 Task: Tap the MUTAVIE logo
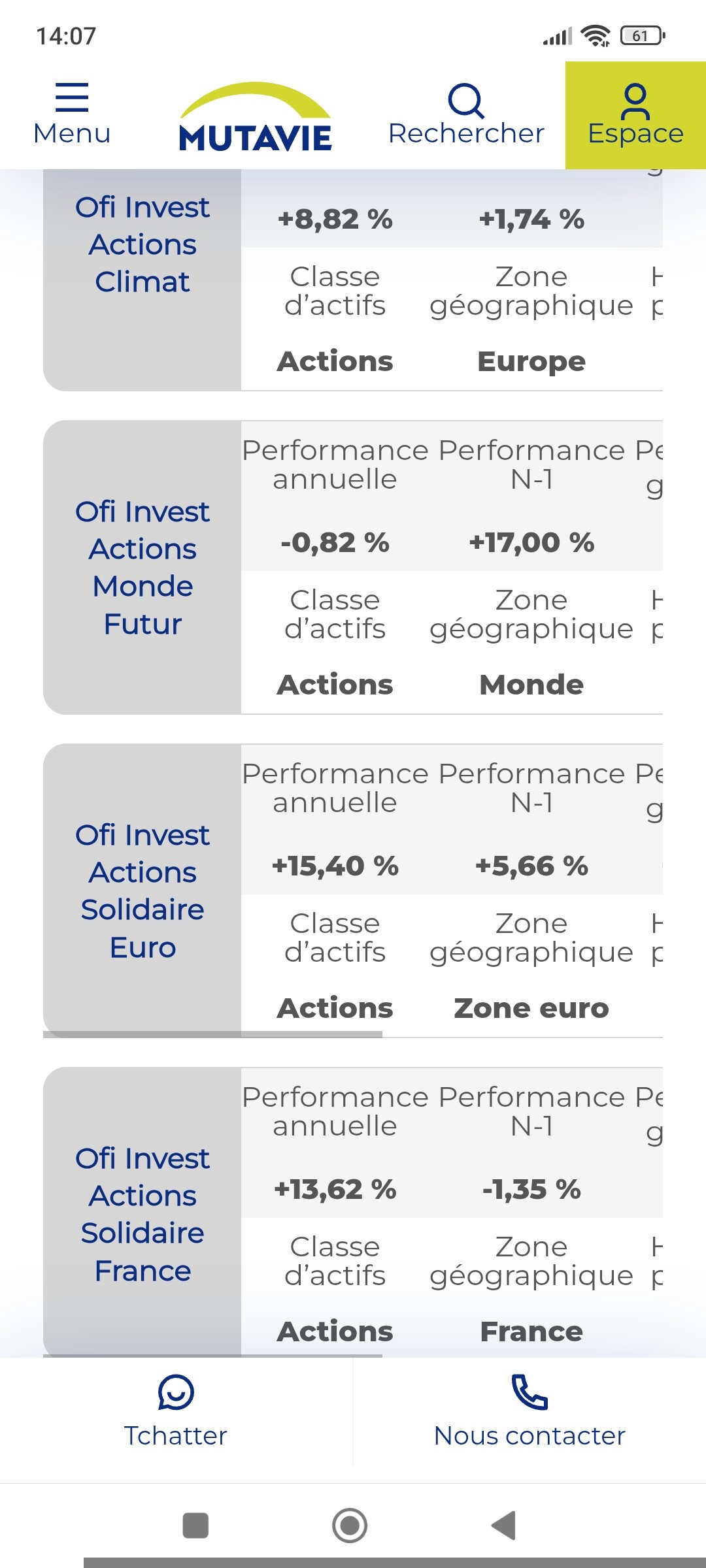pyautogui.click(x=255, y=118)
